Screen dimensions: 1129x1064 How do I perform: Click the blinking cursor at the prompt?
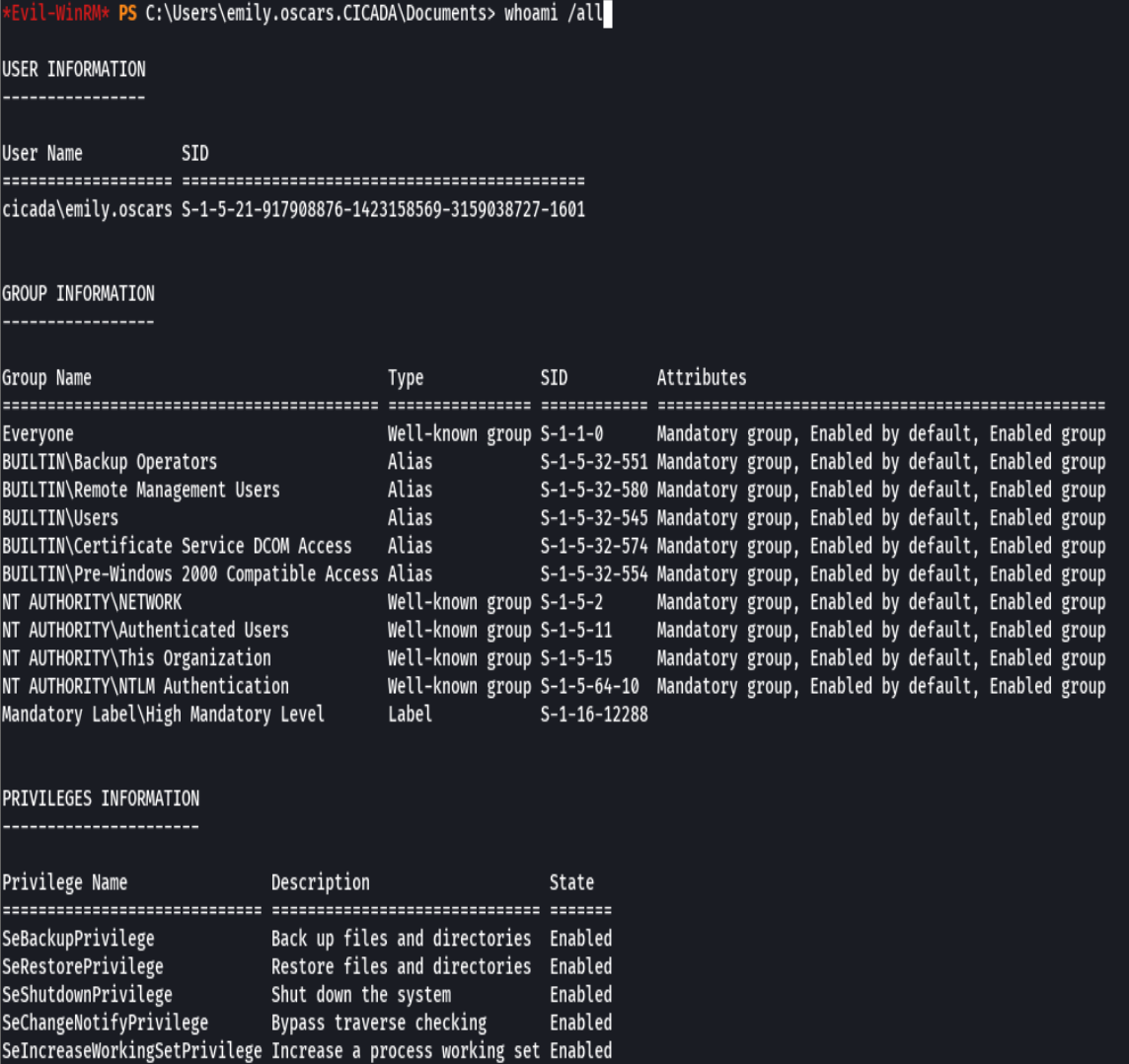610,14
